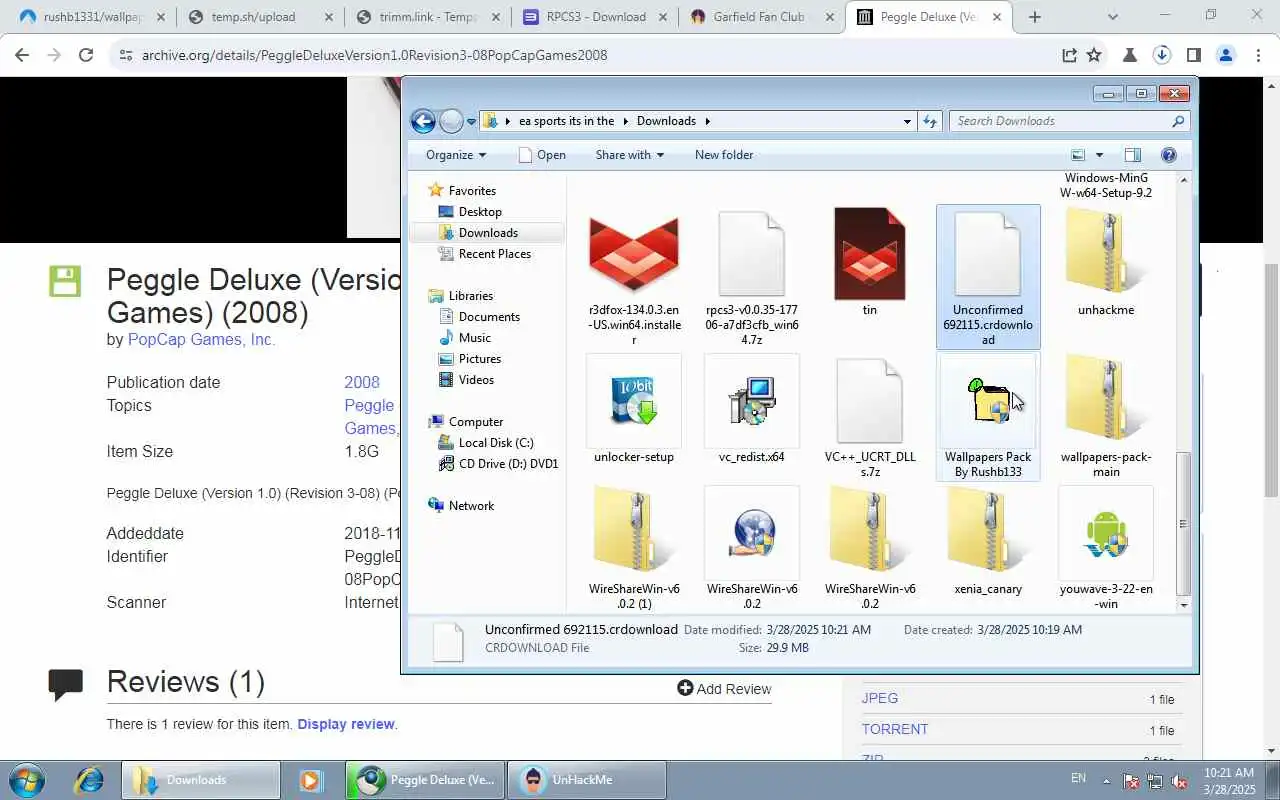Viewport: 1280px width, 800px height.
Task: Click the Explorer Forward arrow button
Action: pos(451,121)
